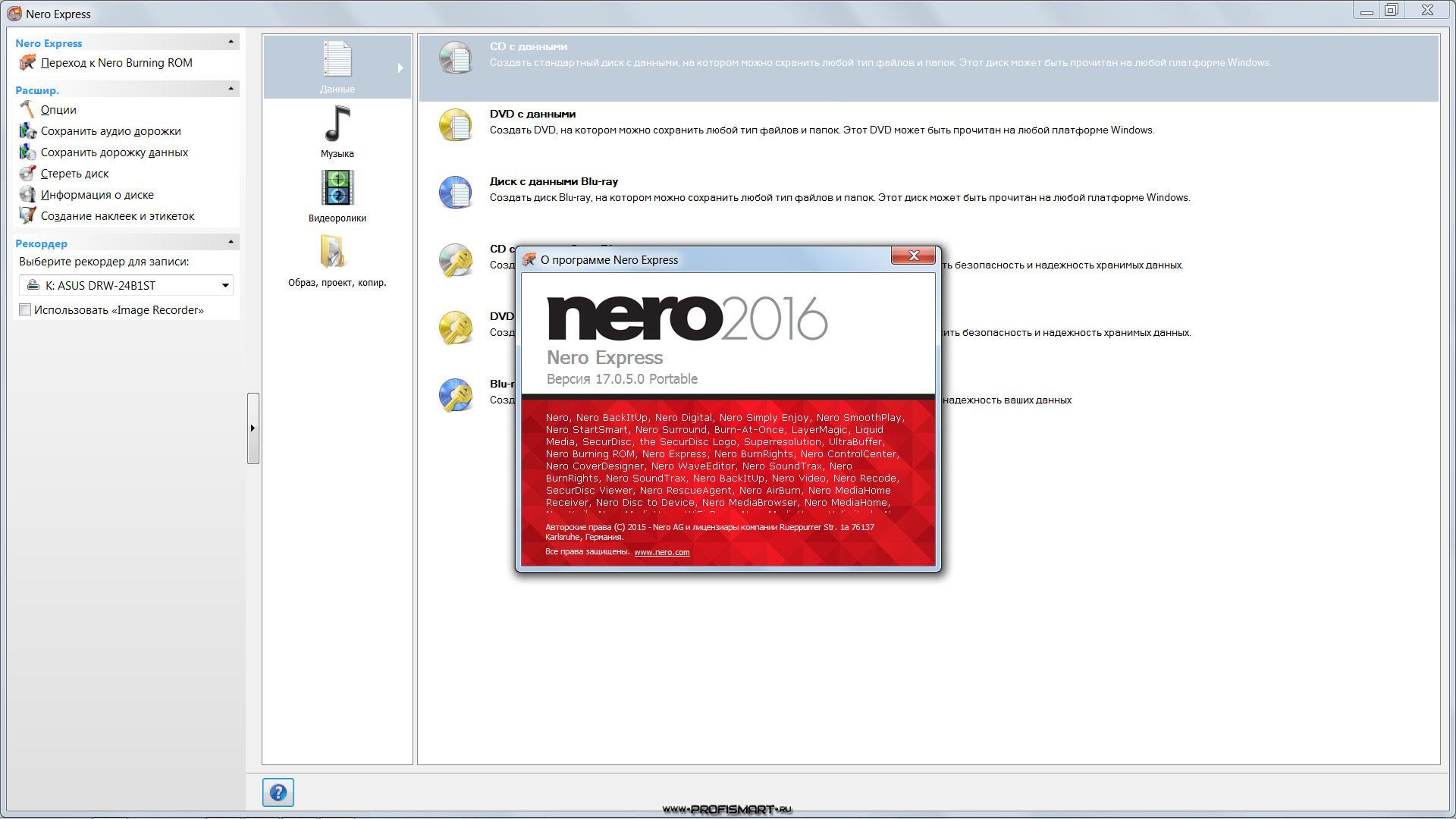Click Сохранить аудио дорожки link
1456x819 pixels.
coord(111,131)
